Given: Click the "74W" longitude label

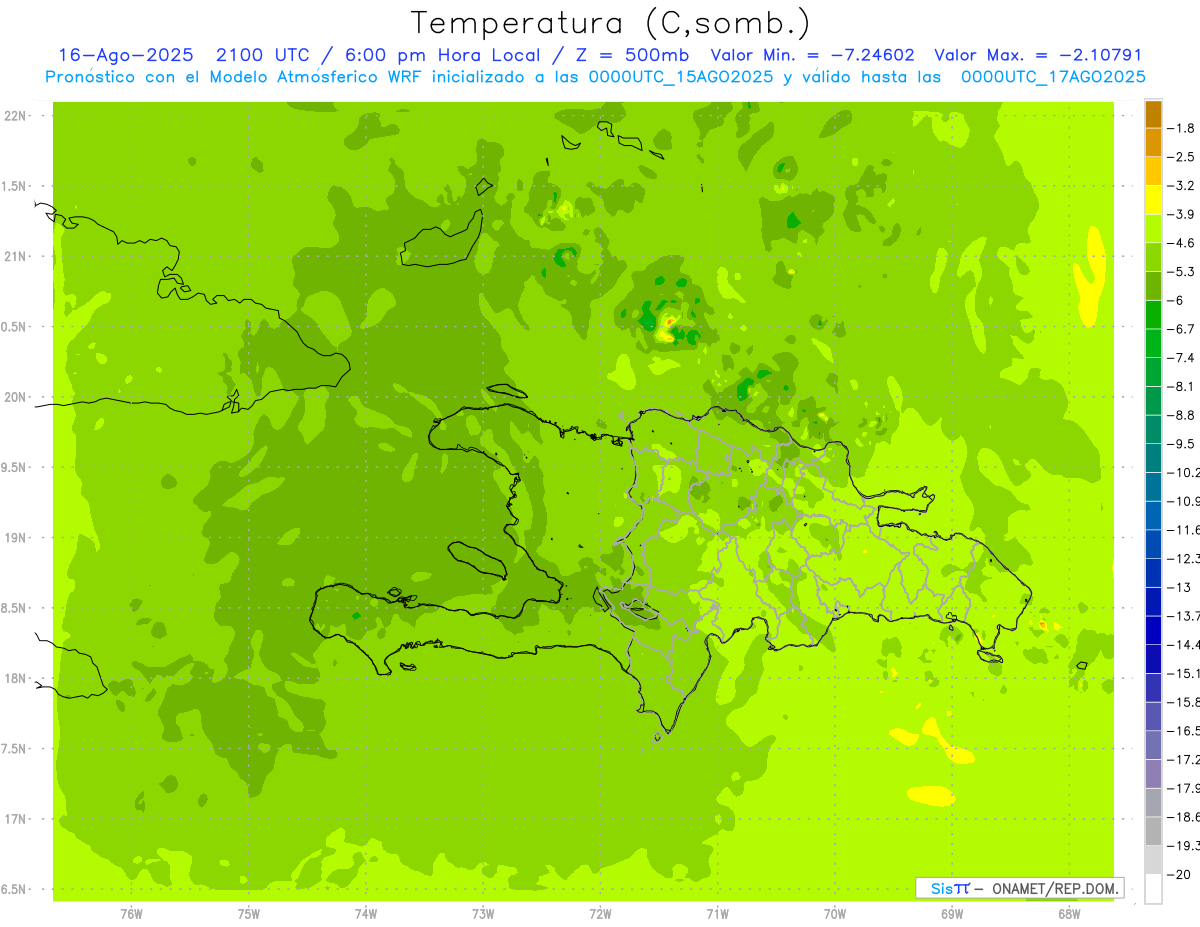Looking at the screenshot, I should coord(366,914).
